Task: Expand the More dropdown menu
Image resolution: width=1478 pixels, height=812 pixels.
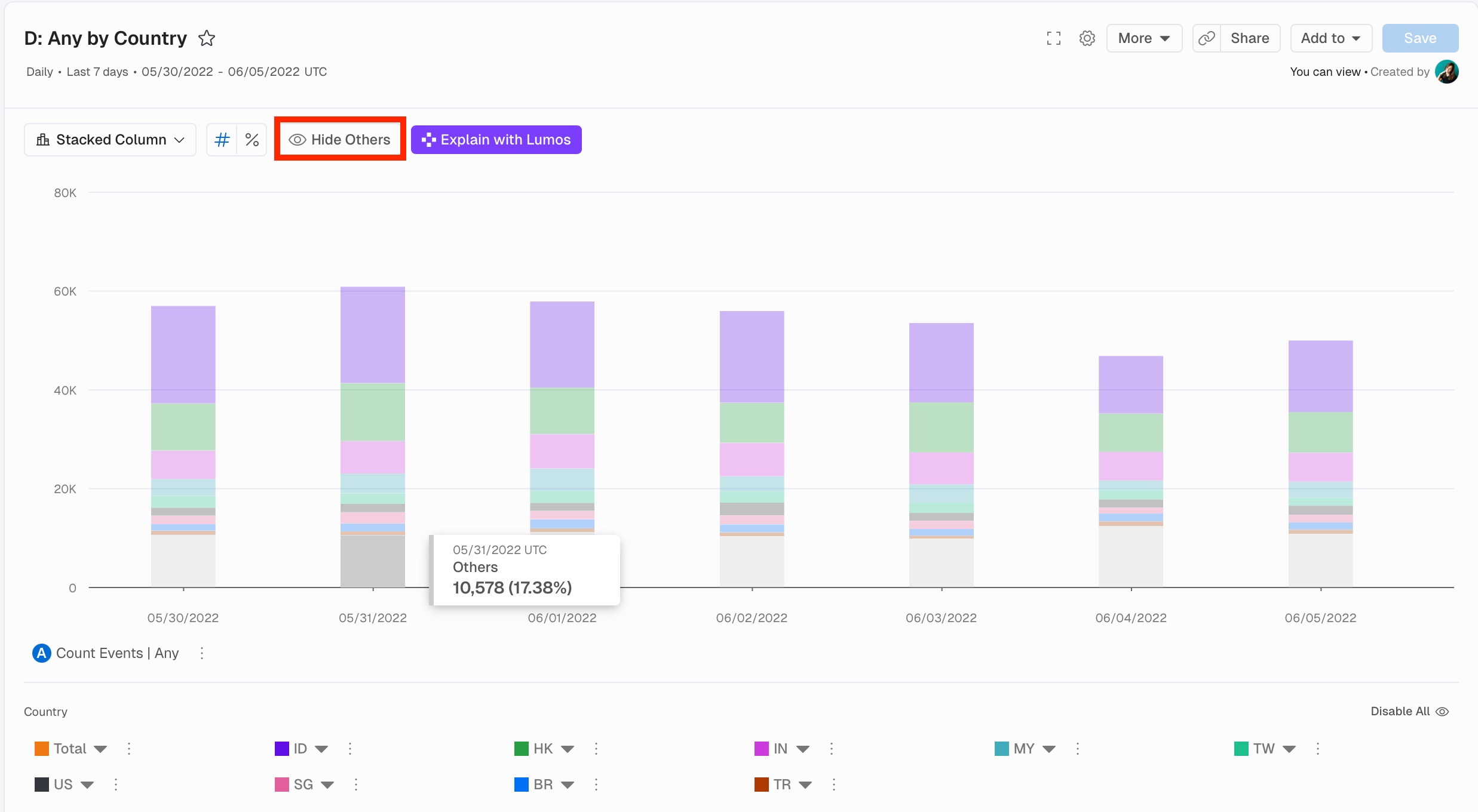Action: 1143,38
